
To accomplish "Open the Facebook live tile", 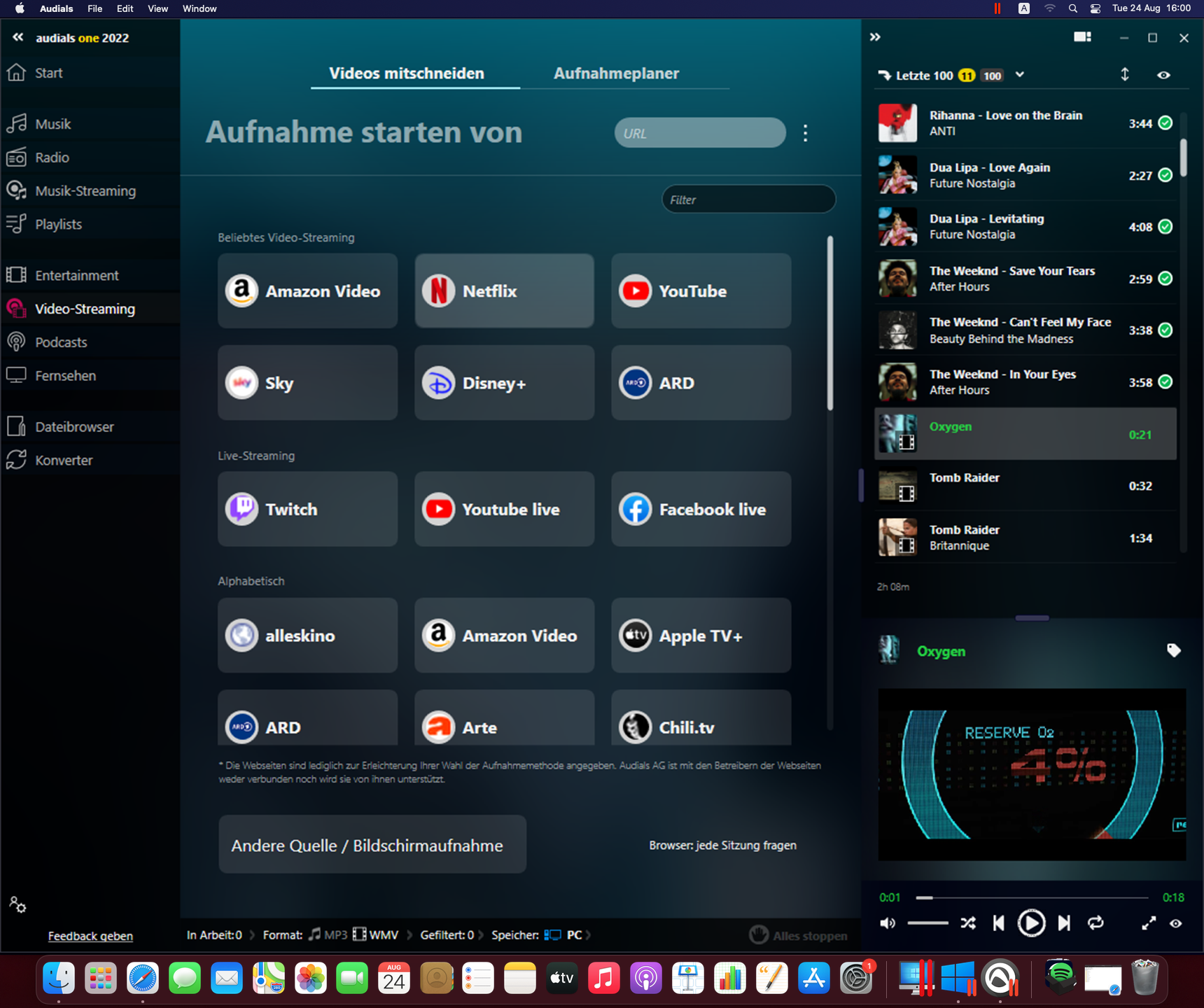I will pyautogui.click(x=701, y=509).
